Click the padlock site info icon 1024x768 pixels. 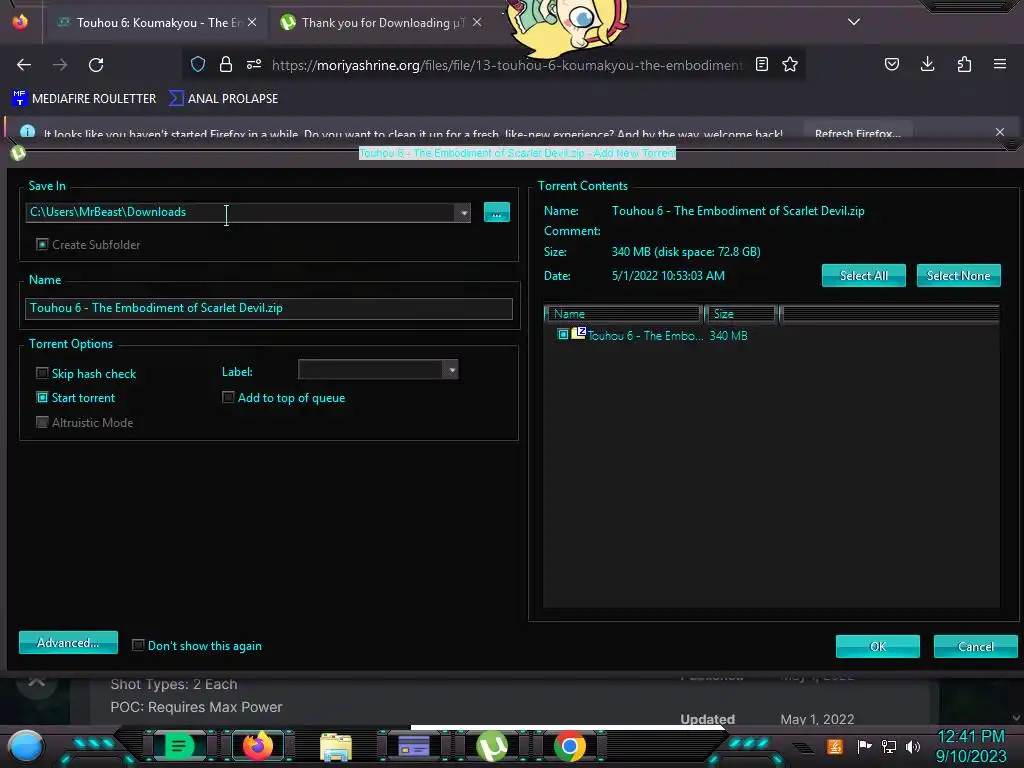226,64
